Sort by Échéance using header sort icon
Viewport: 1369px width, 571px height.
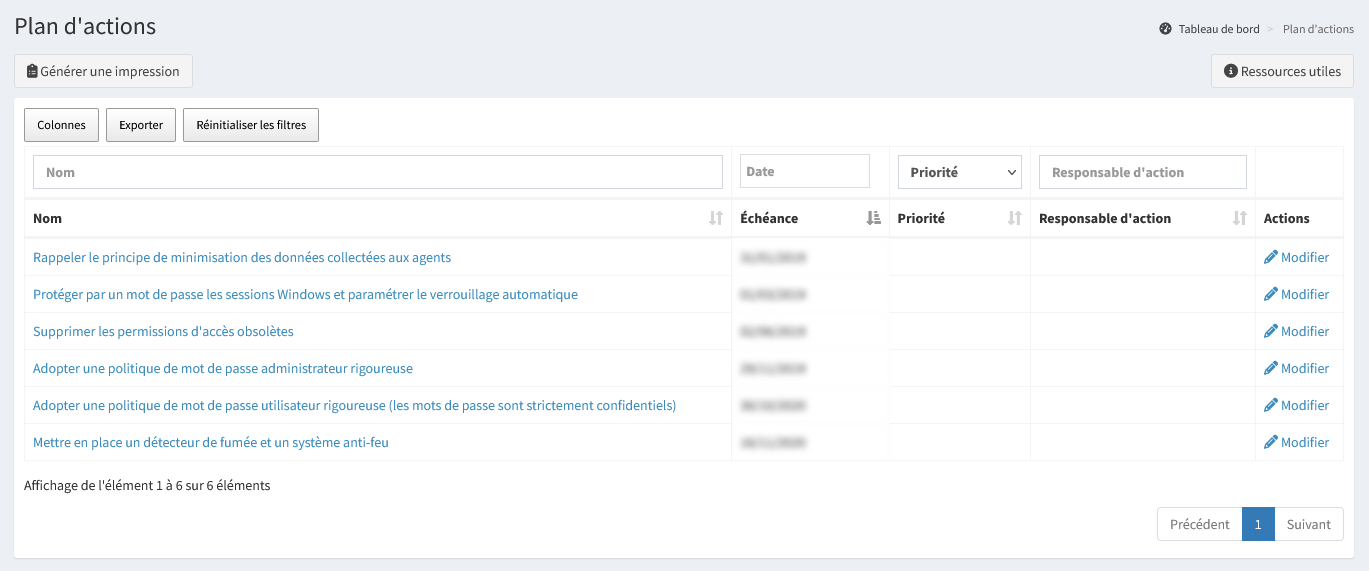(873, 218)
